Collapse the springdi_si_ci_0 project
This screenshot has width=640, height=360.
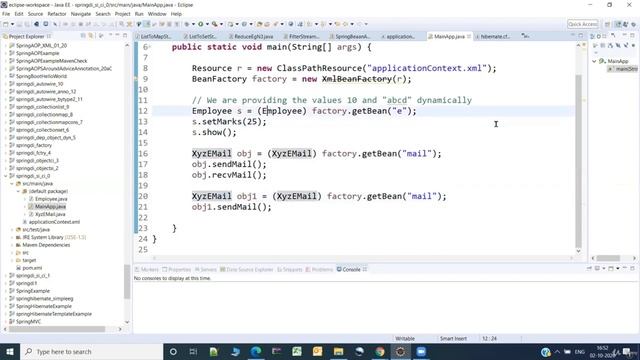(6, 176)
